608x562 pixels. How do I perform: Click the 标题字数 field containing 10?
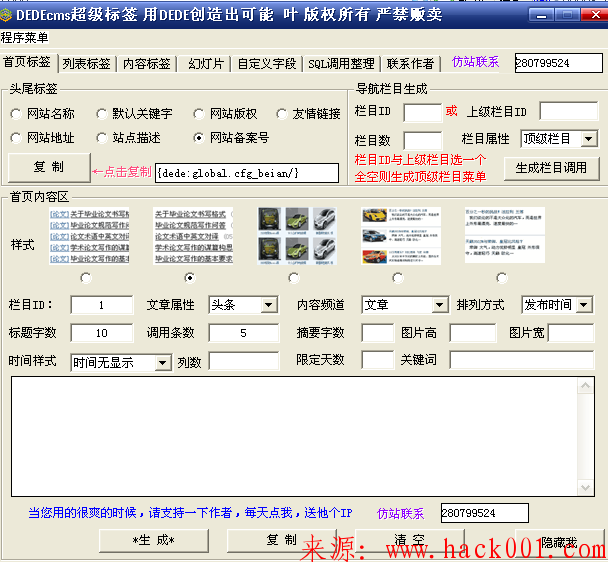coord(102,333)
